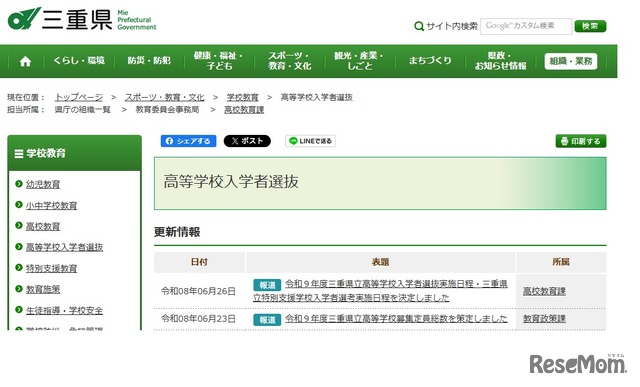The image size is (640, 387).
Task: Go to トップページ breadcrumb link
Action: point(79,98)
